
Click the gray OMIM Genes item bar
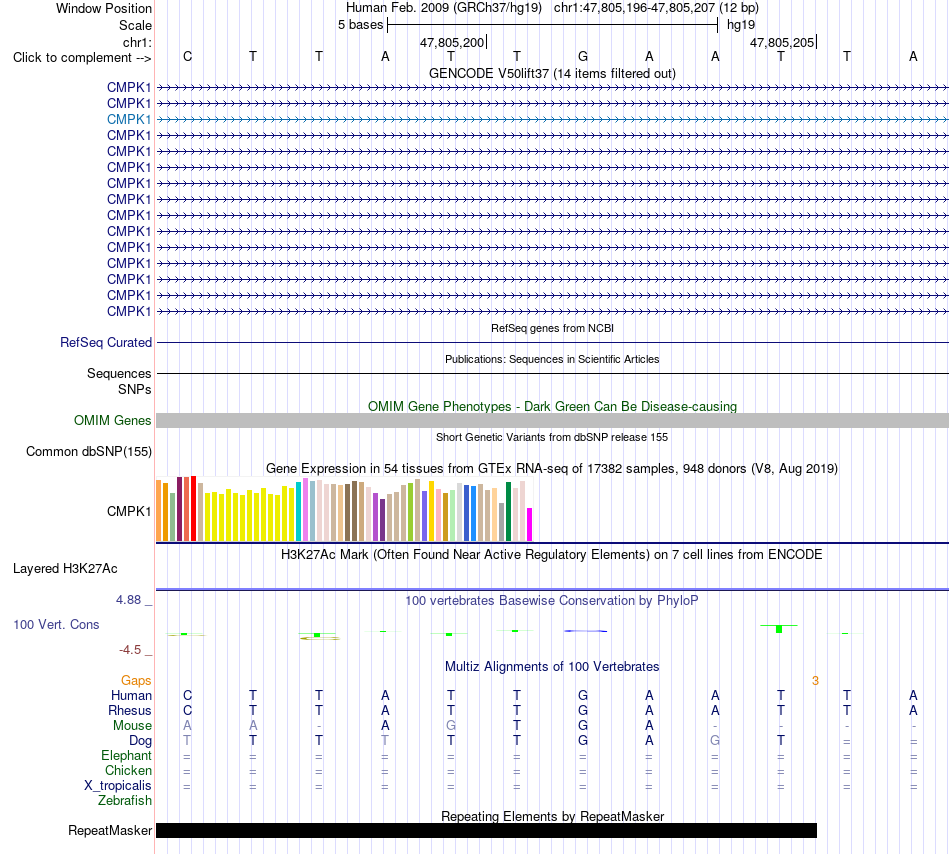point(552,420)
